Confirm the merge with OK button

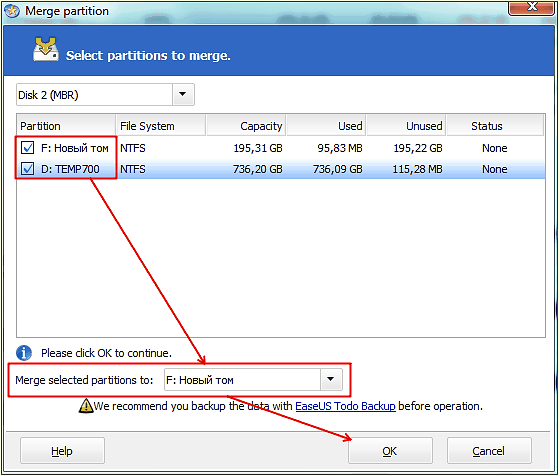[390, 451]
